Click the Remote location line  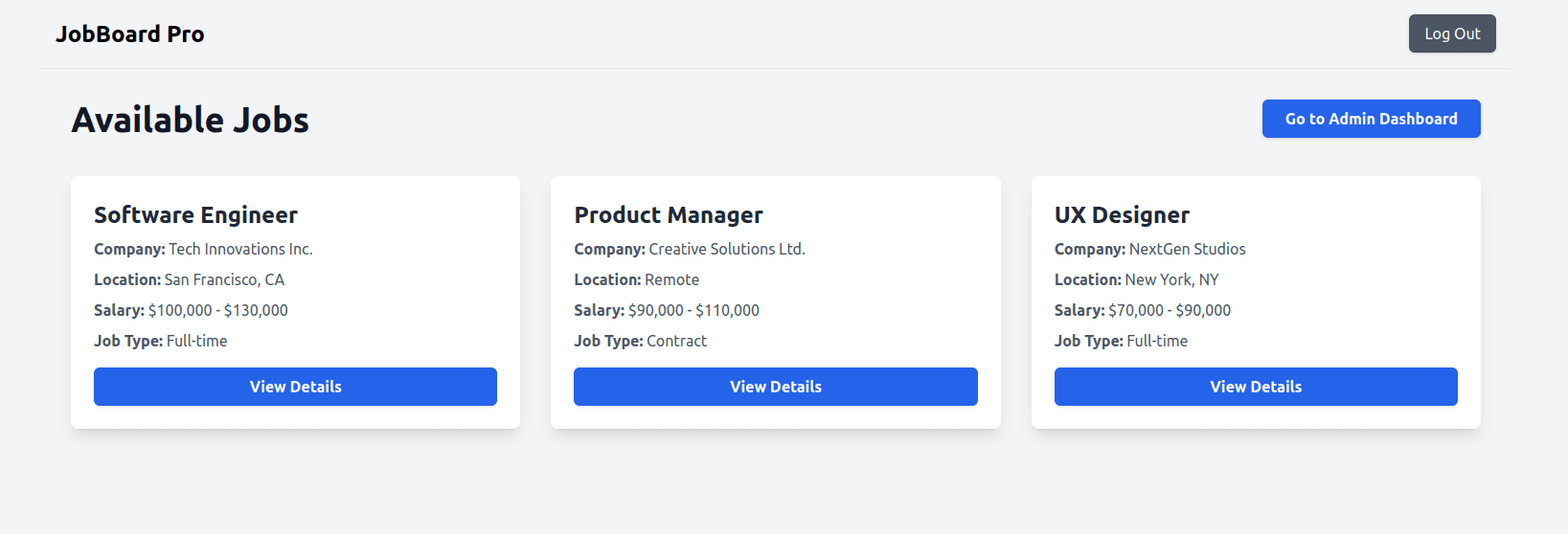[637, 279]
